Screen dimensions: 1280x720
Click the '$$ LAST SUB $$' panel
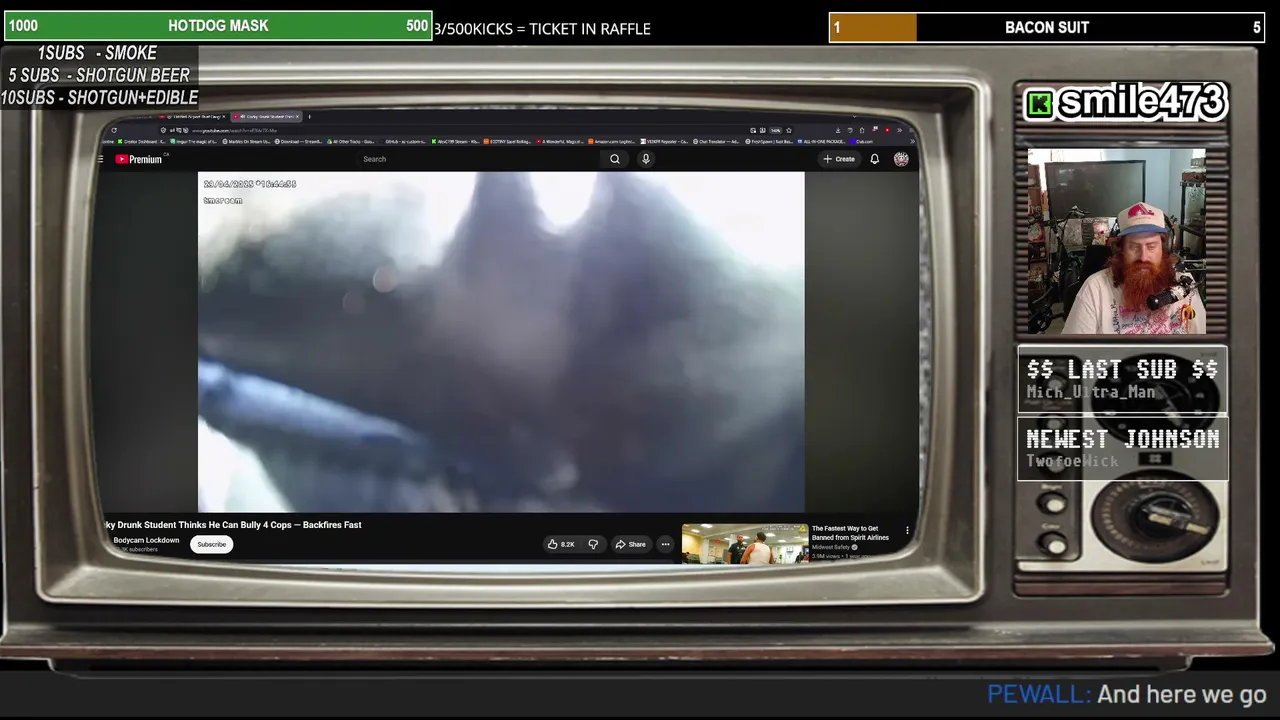(1122, 380)
